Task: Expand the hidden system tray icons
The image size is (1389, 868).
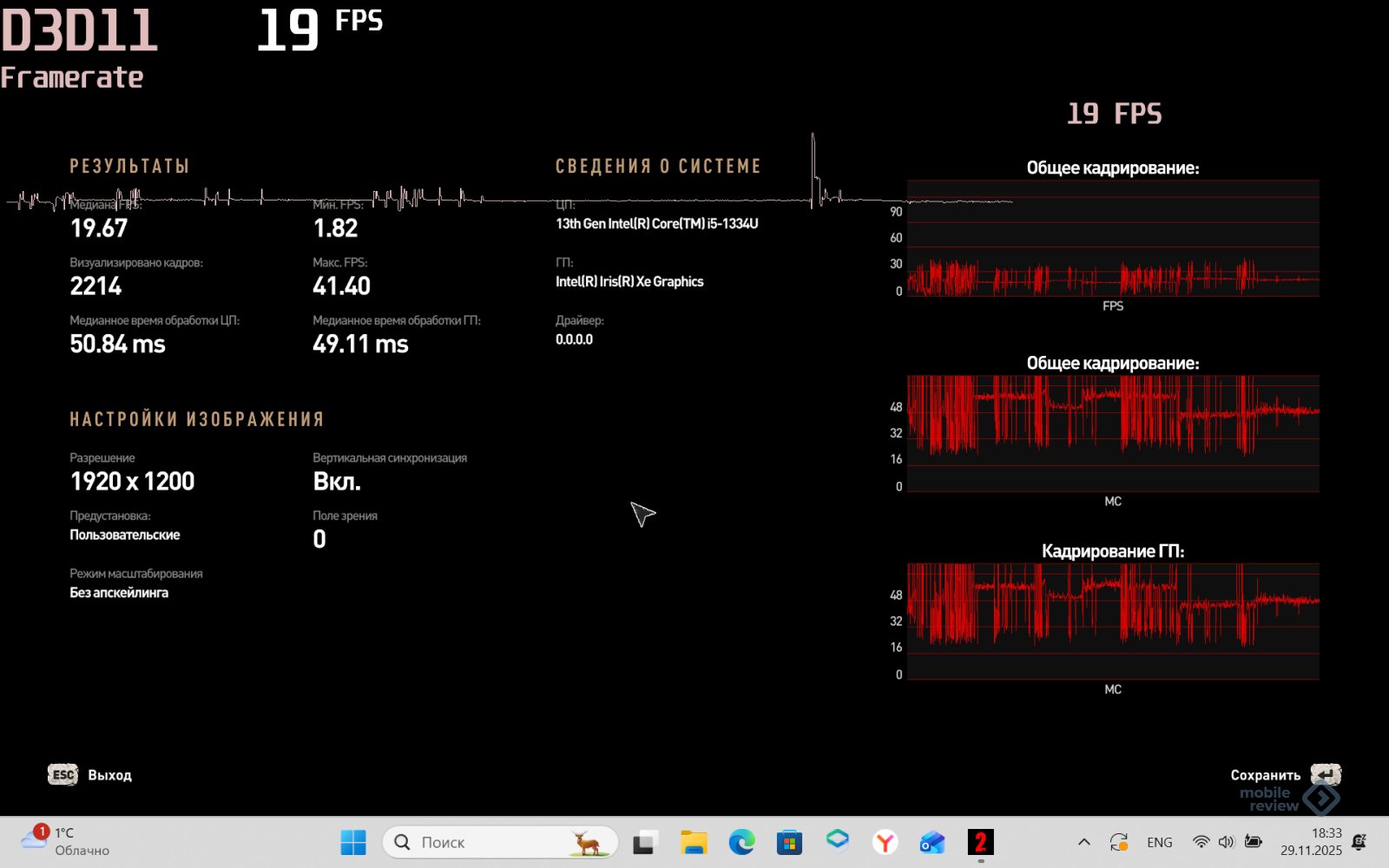Action: (x=1084, y=842)
